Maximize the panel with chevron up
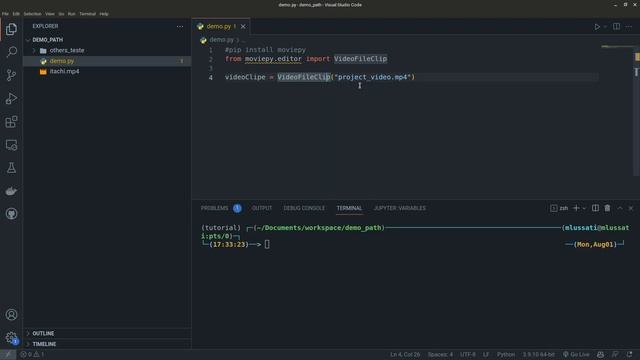The image size is (640, 360). tap(620, 208)
